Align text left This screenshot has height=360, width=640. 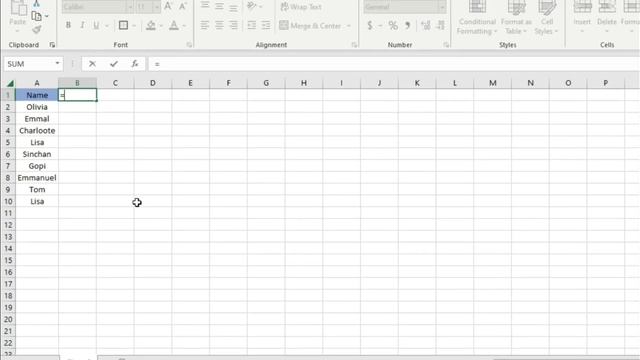pos(204,25)
